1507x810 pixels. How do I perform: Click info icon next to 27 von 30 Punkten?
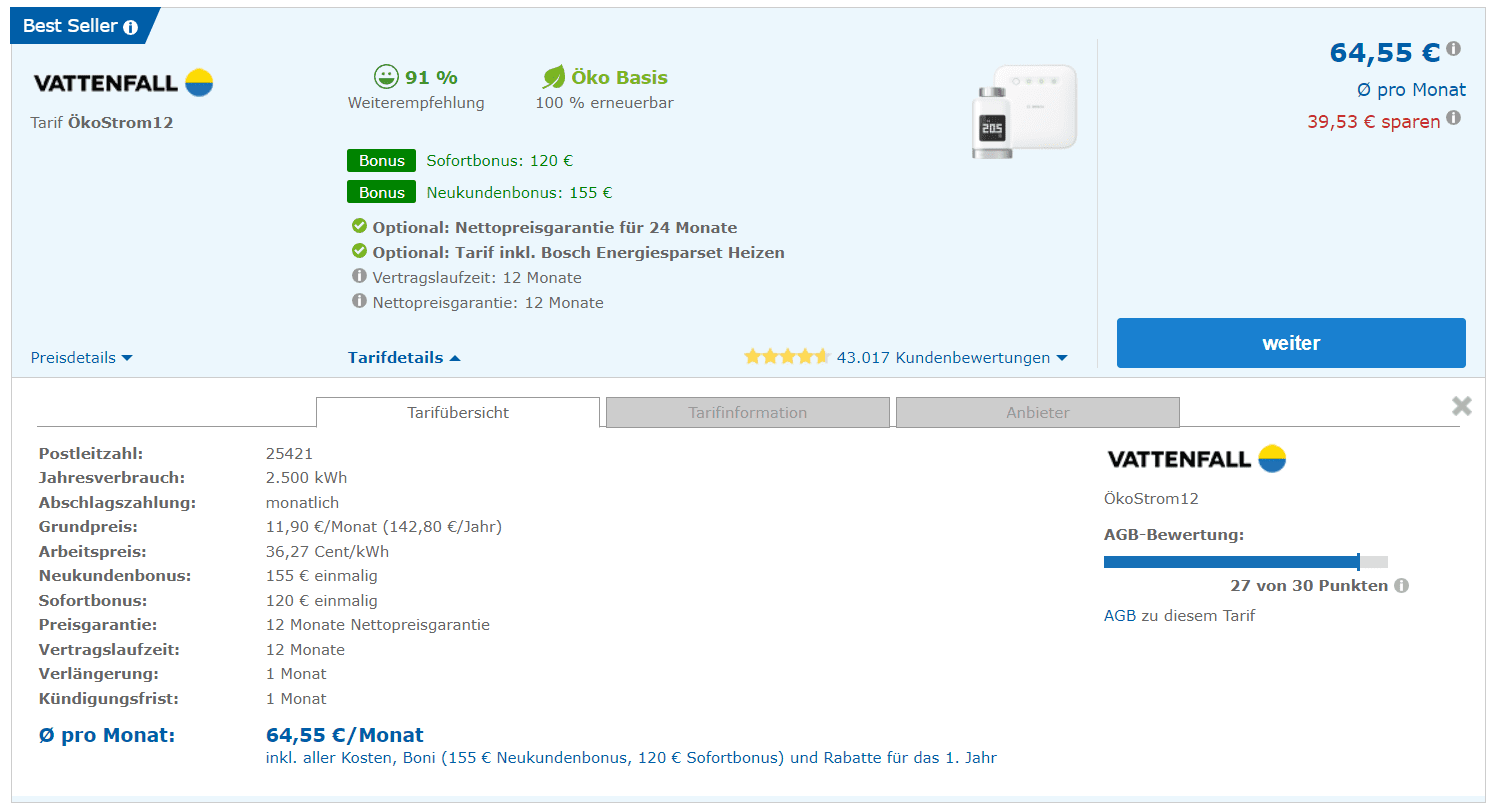point(1401,586)
